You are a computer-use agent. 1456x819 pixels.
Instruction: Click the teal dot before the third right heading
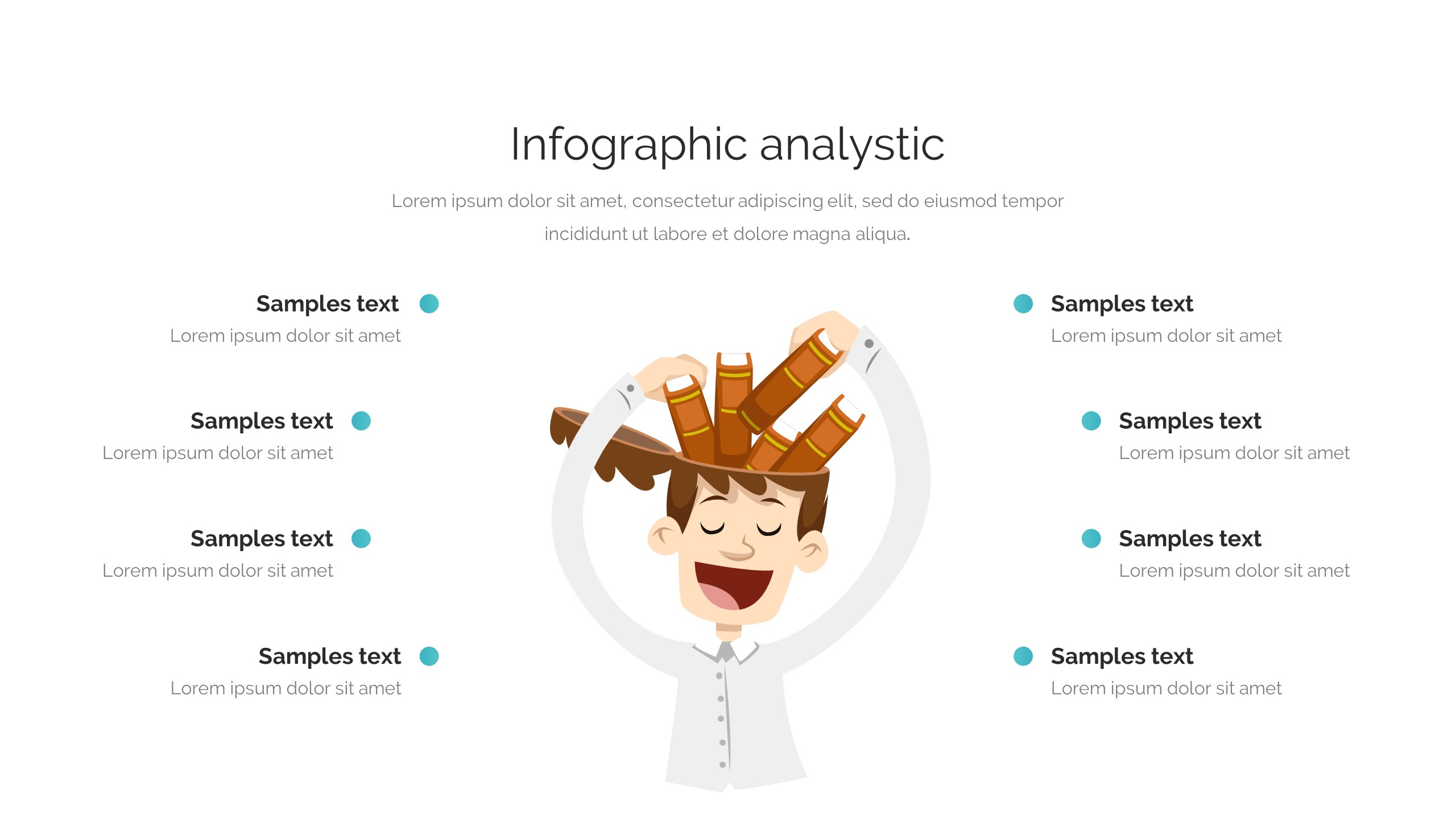pyautogui.click(x=1091, y=539)
